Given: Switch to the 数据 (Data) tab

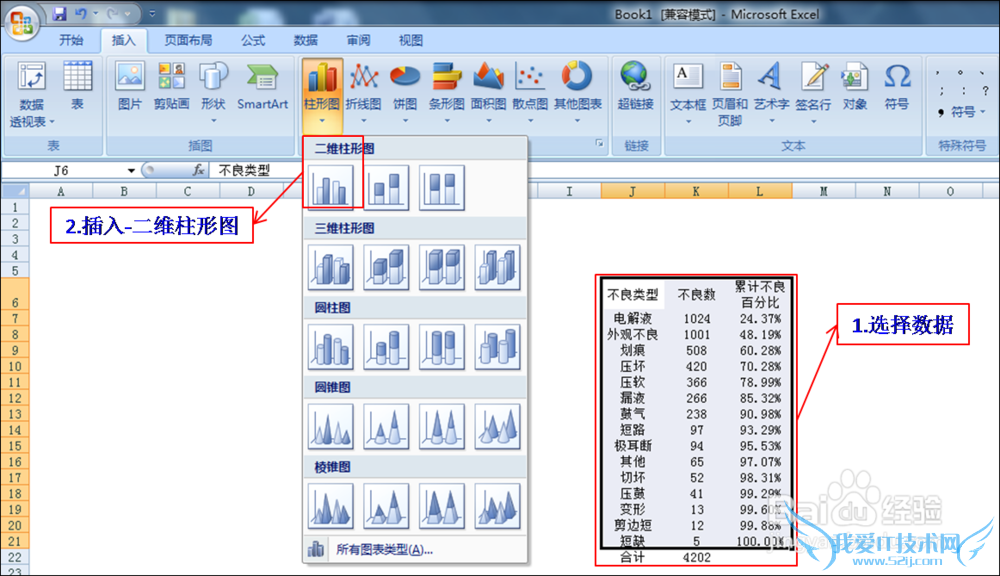Looking at the screenshot, I should [x=305, y=40].
